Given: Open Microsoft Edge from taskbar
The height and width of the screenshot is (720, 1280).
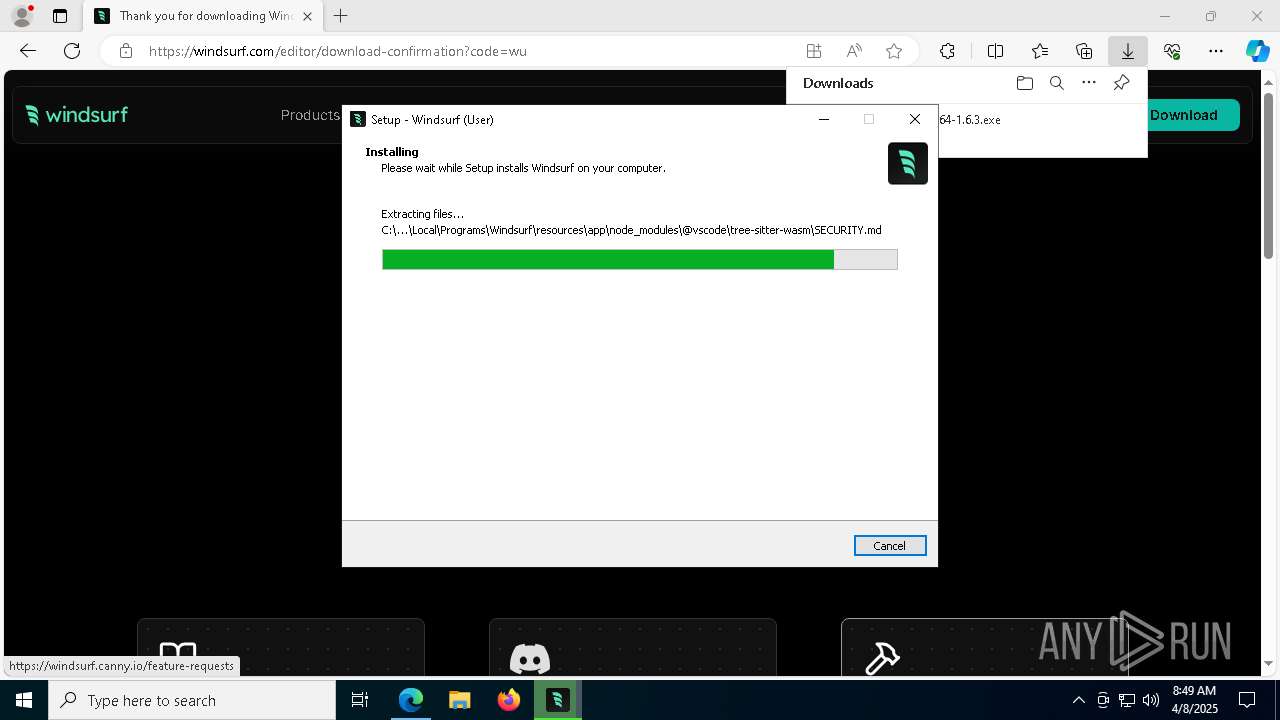Looking at the screenshot, I should click(411, 700).
